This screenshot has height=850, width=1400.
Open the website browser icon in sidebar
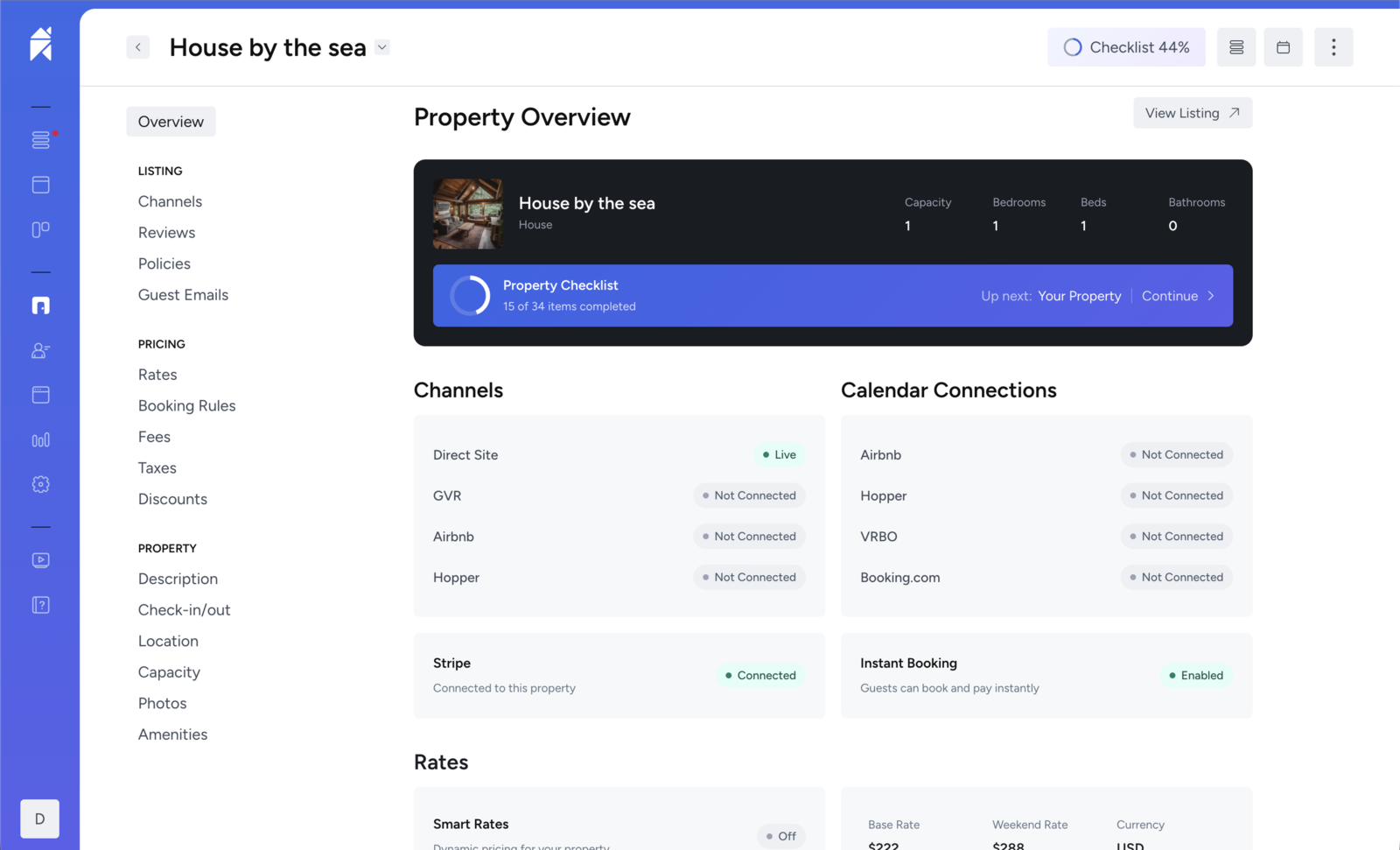point(41,395)
